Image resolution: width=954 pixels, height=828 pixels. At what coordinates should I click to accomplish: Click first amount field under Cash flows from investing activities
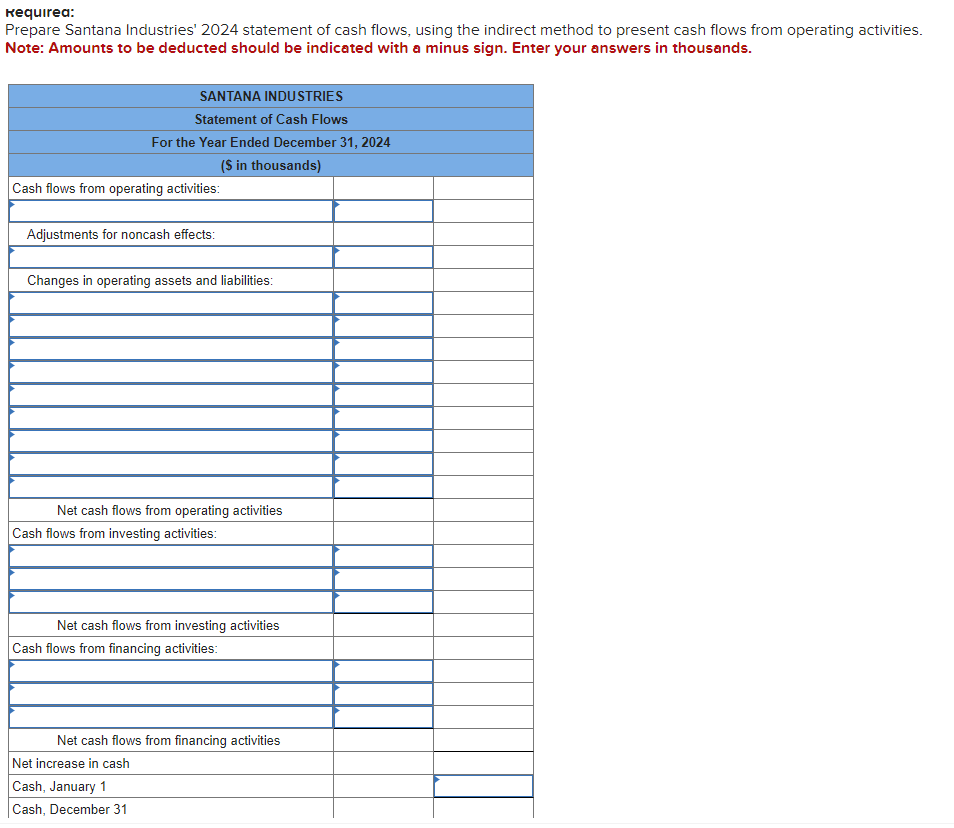[383, 556]
